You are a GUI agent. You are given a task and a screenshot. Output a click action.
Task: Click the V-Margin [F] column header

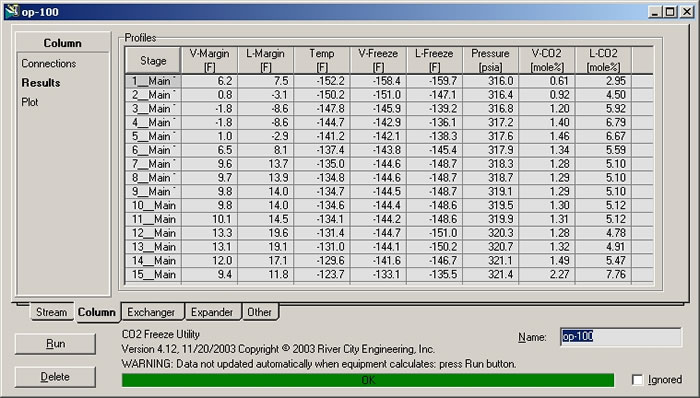point(209,60)
